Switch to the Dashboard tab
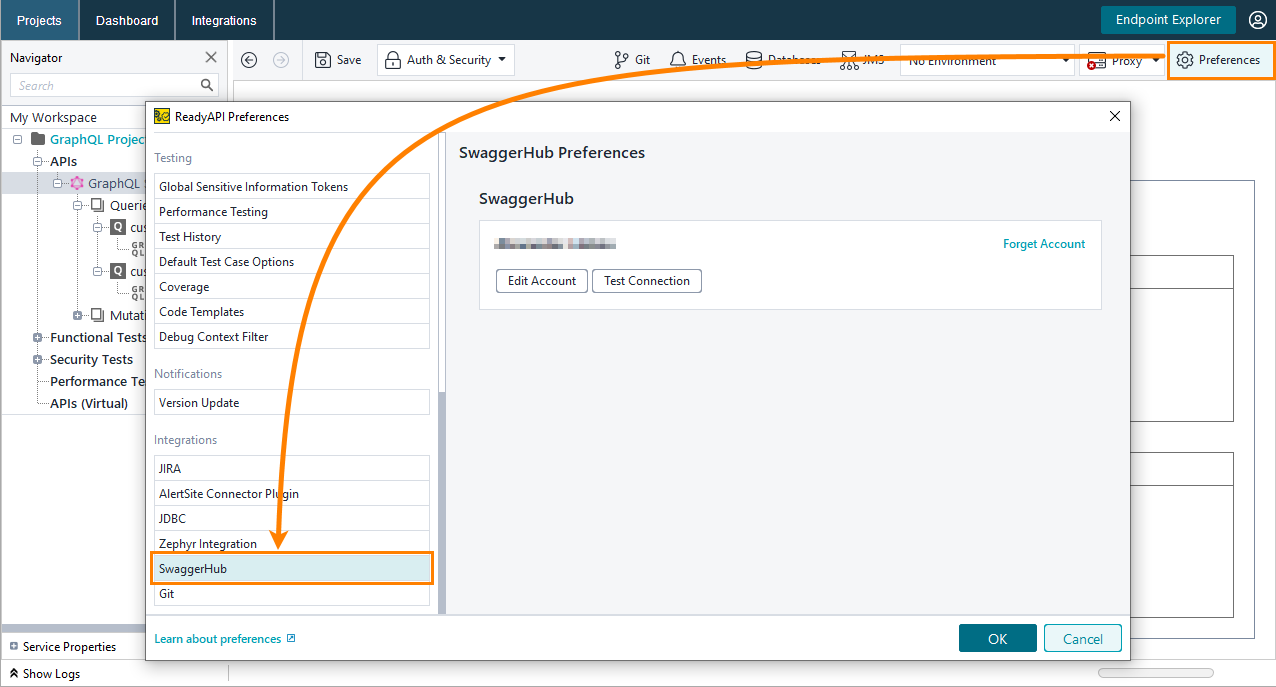1276x687 pixels. [x=126, y=19]
